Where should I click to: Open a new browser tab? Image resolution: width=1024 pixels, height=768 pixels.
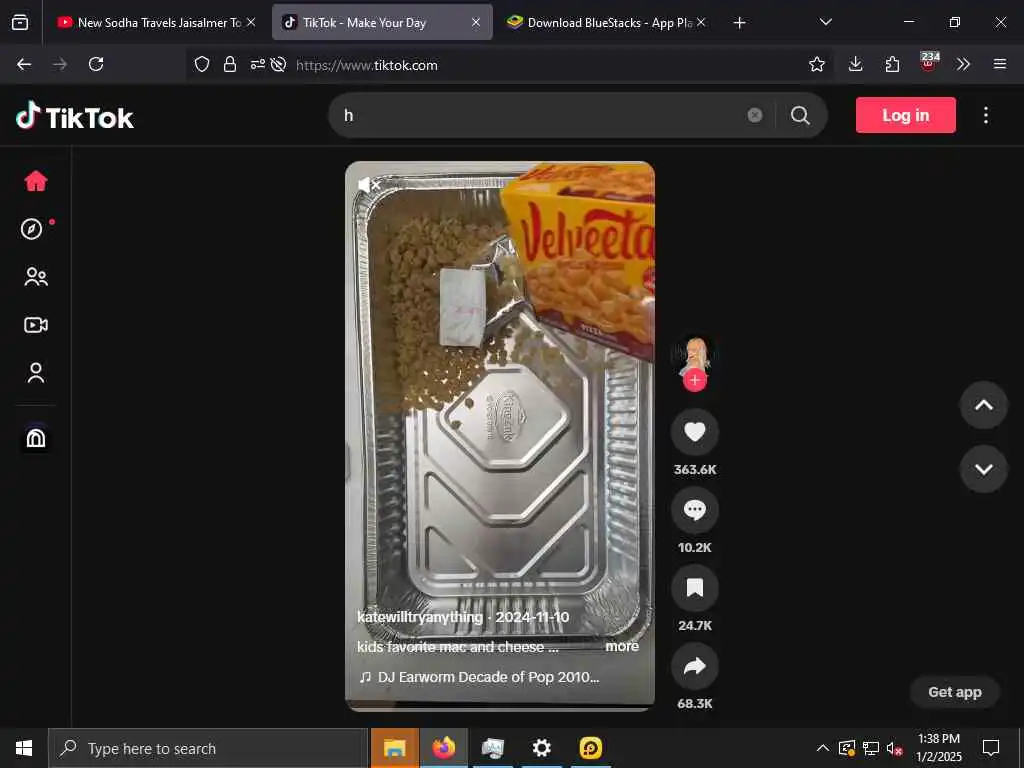pos(739,23)
